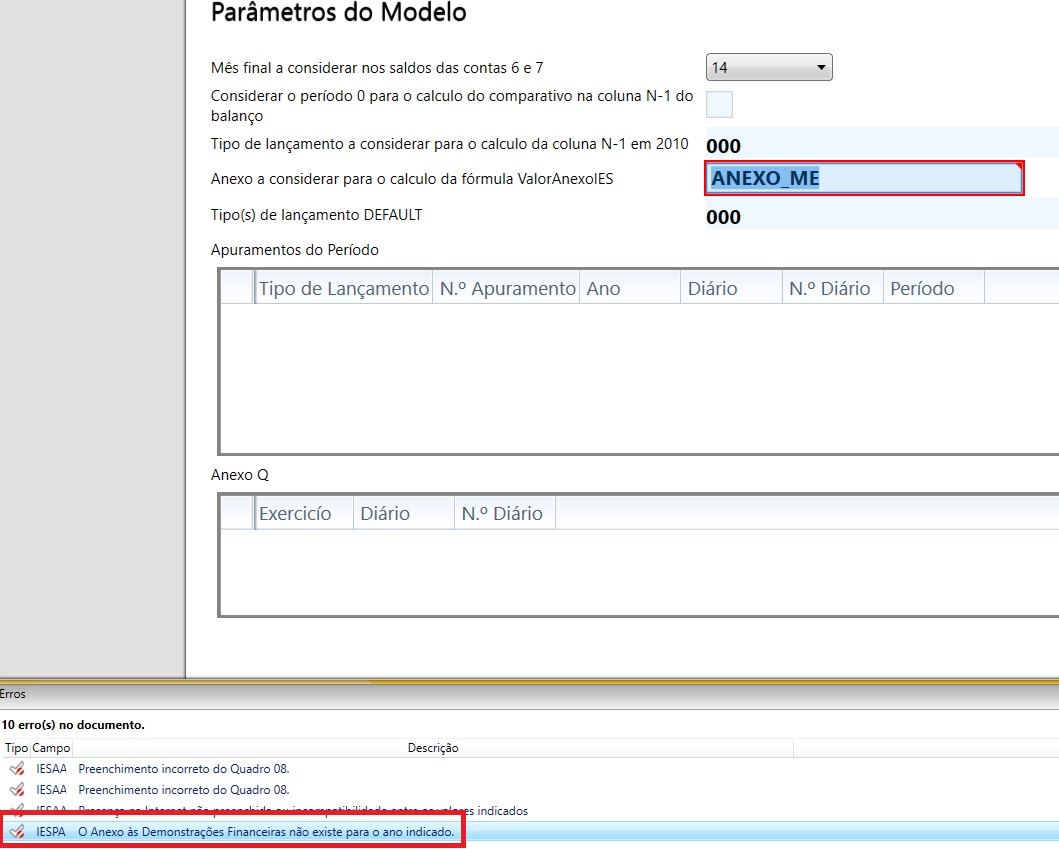Click the error icon on the Presença na Internet row
The width and height of the screenshot is (1059, 849).
(15, 810)
